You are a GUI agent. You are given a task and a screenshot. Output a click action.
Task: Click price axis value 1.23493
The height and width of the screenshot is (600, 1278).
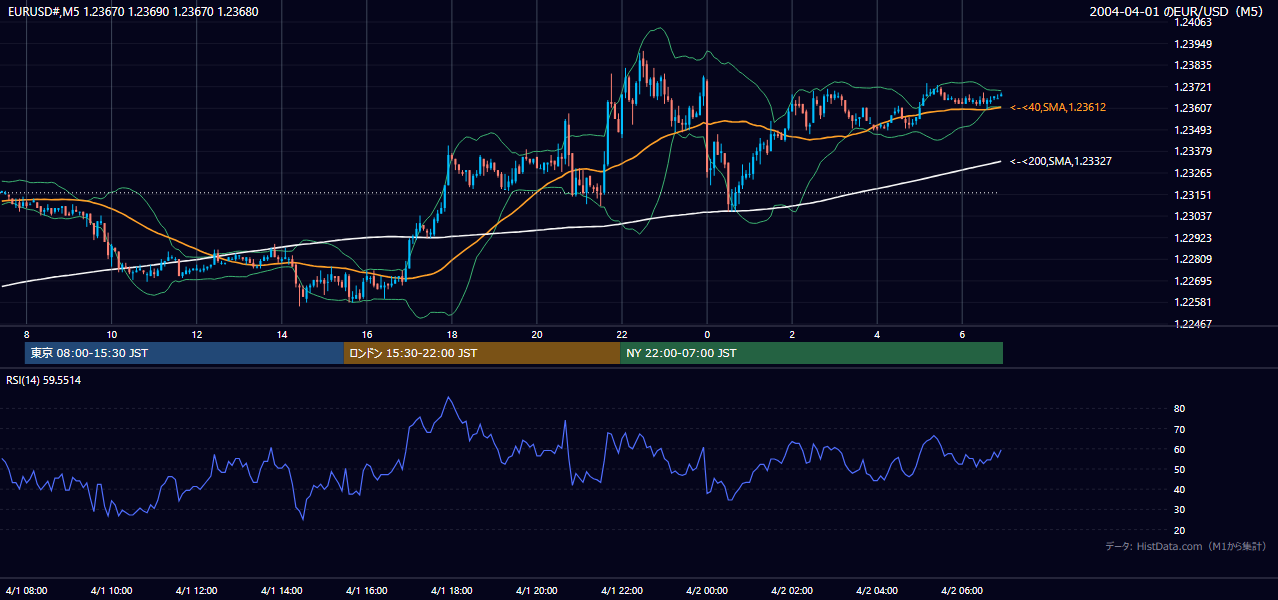(x=1192, y=130)
